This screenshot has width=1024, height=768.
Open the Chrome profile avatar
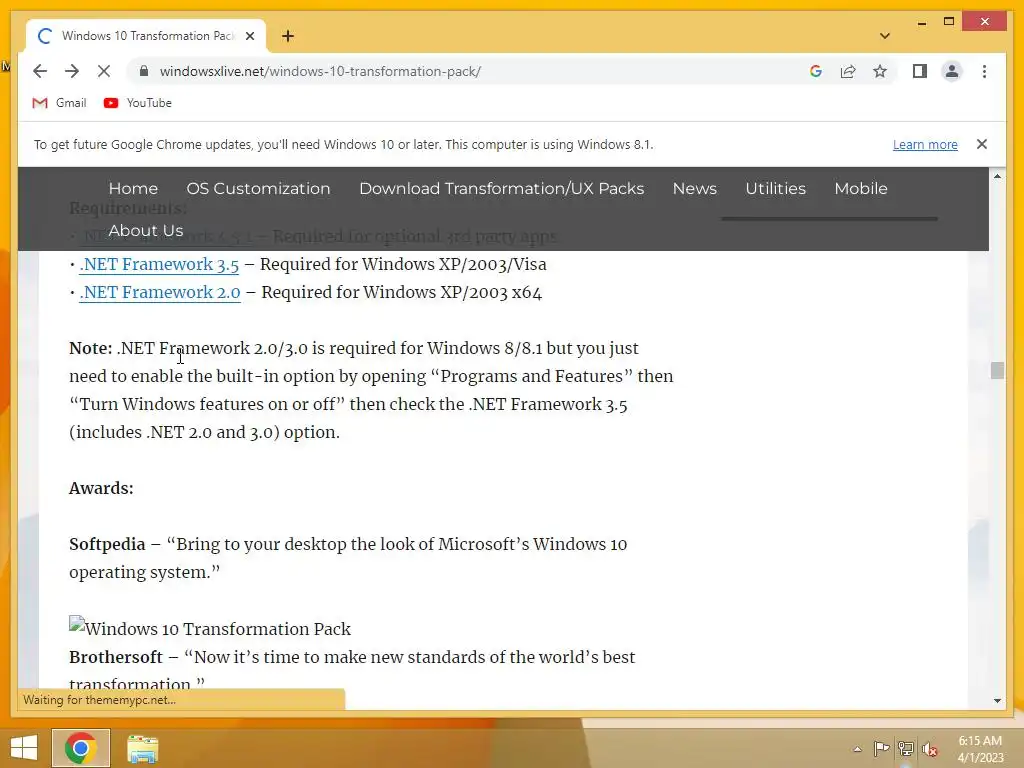click(x=952, y=71)
